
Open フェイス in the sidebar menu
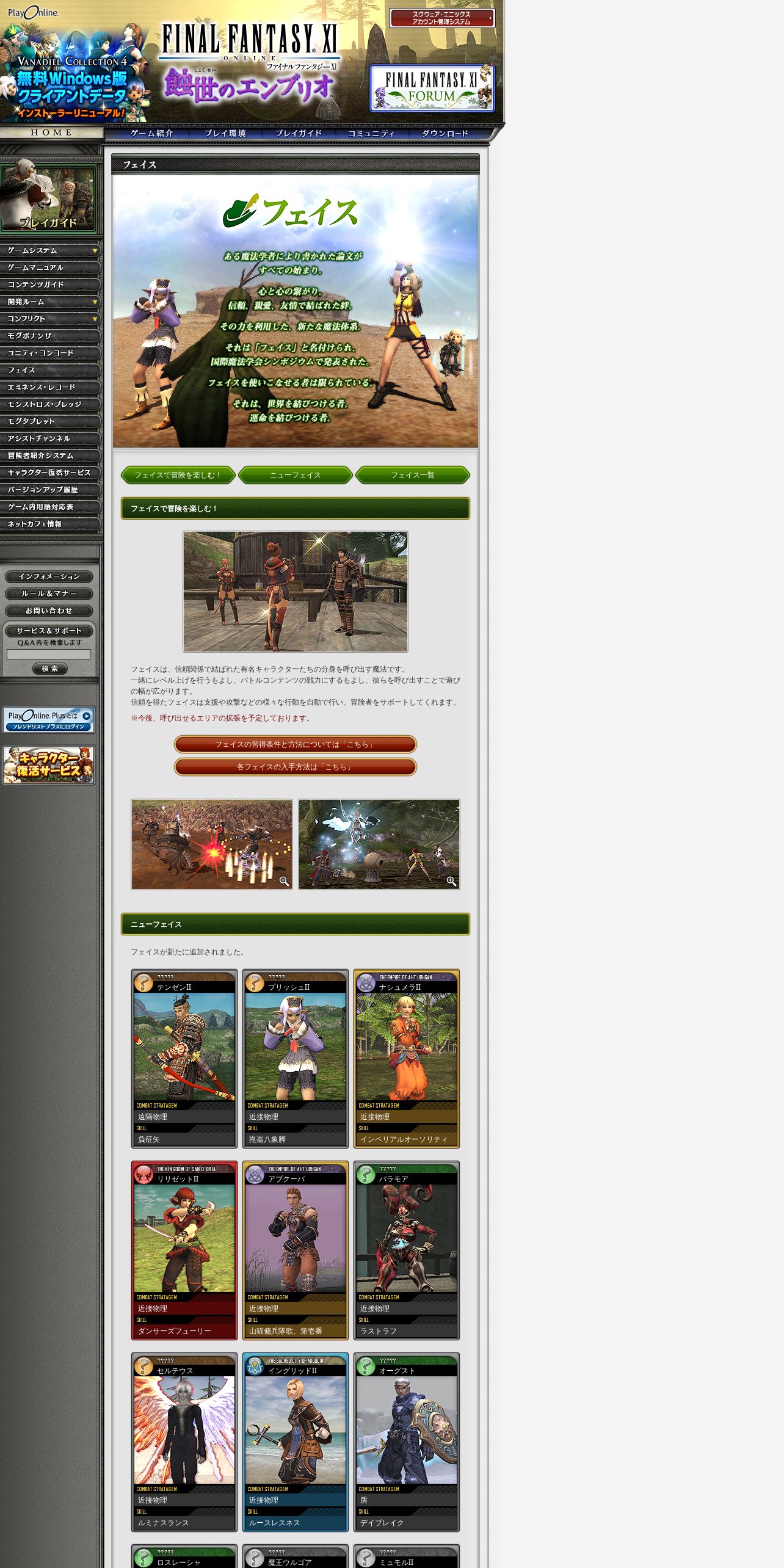pos(50,370)
